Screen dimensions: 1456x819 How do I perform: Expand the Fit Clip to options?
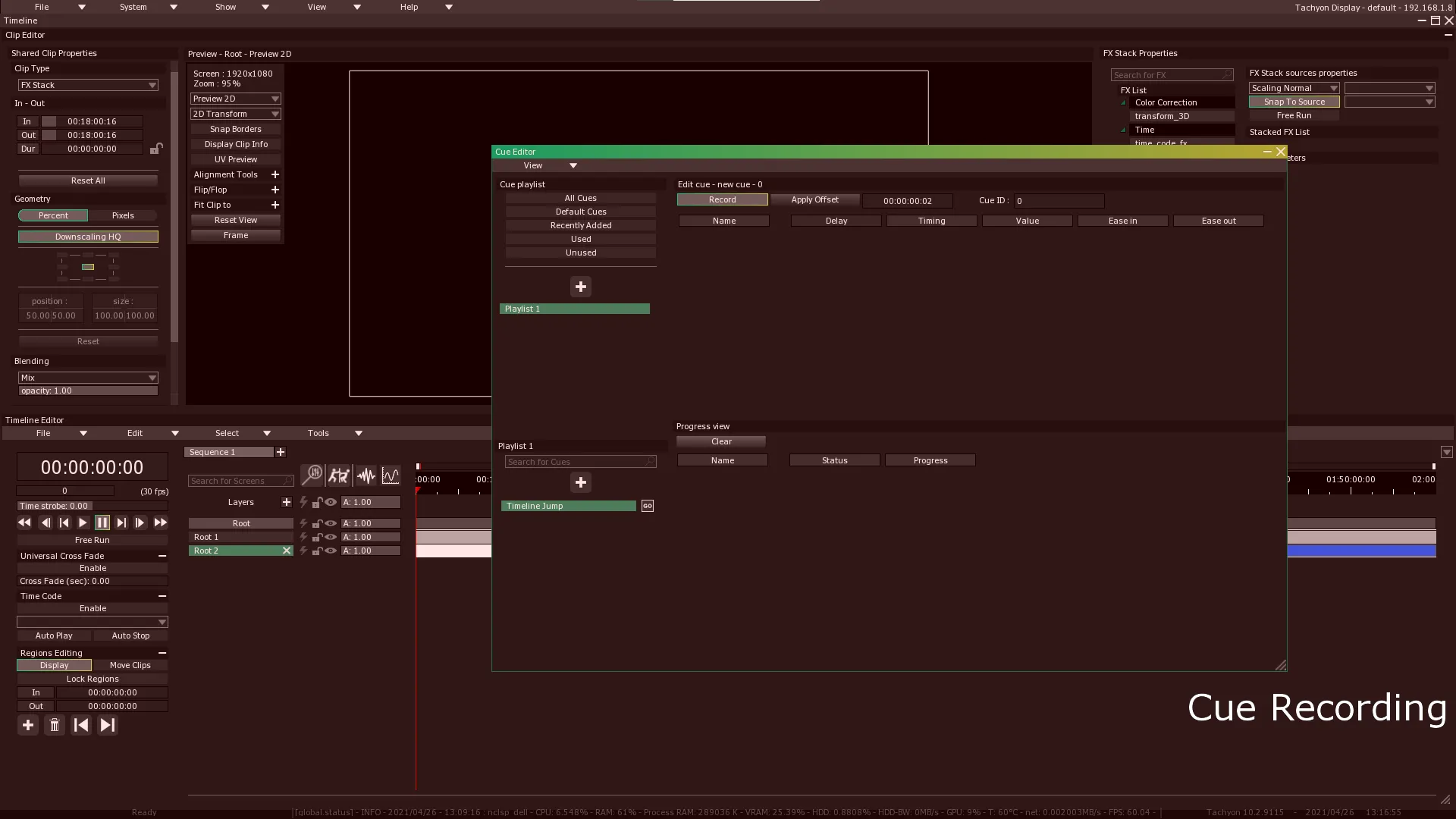pyautogui.click(x=275, y=205)
